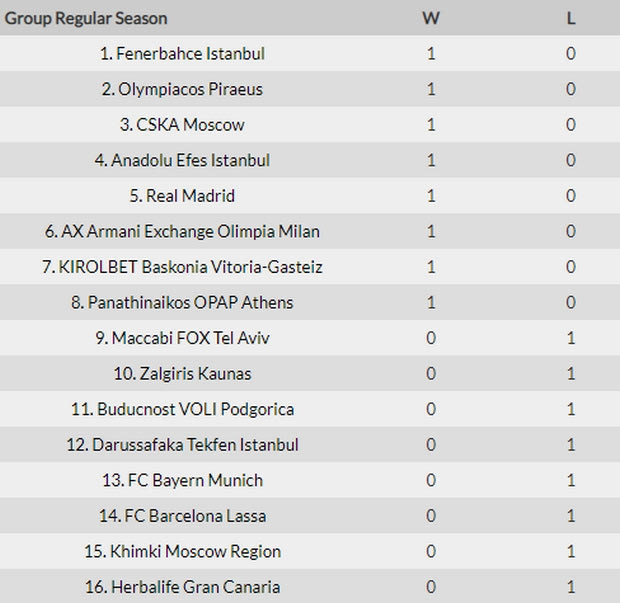Open FC Bayern Munich team entry
Image resolution: width=620 pixels, height=603 pixels.
pos(182,480)
